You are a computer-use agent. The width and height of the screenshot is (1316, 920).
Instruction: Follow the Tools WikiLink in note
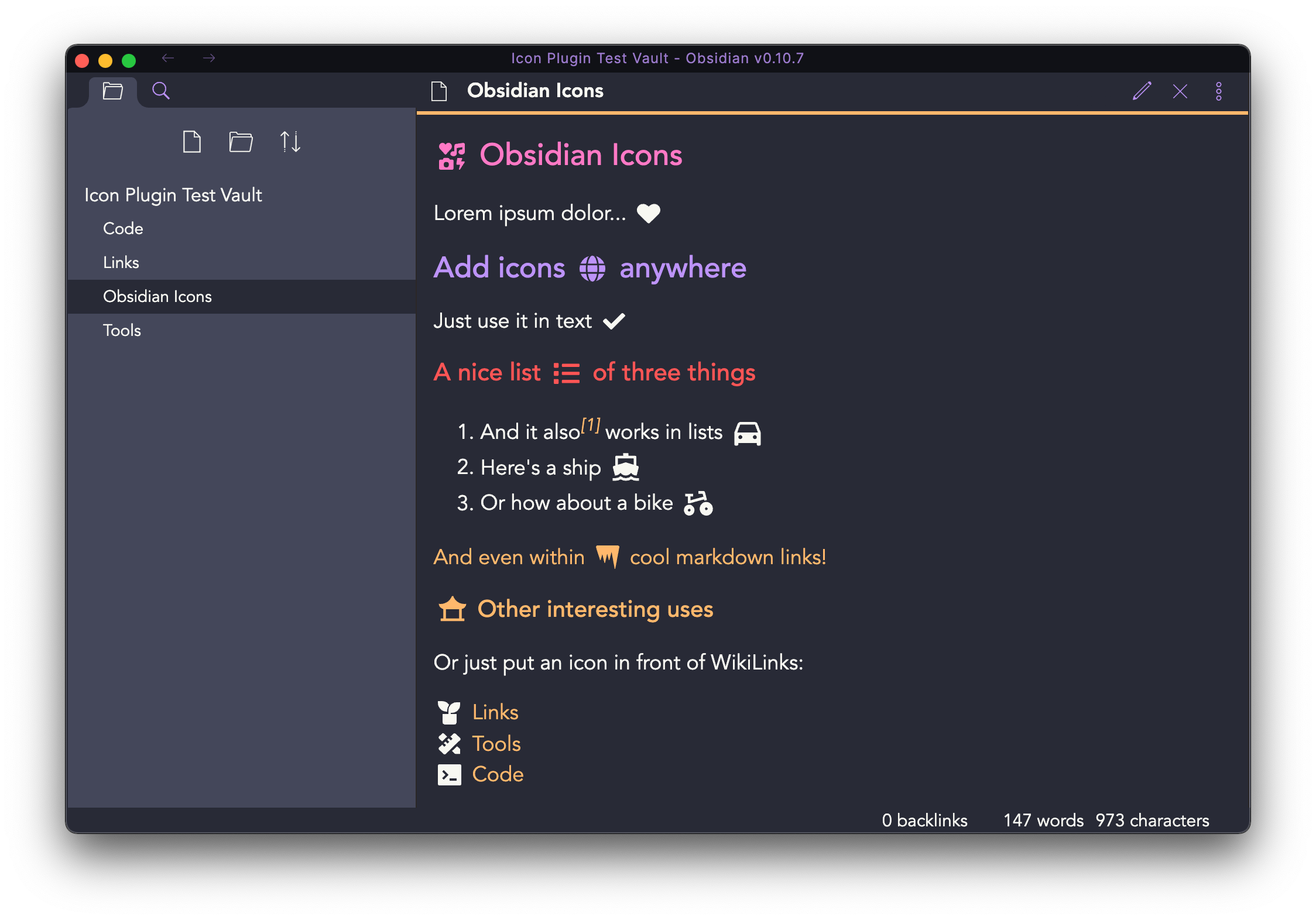pyautogui.click(x=496, y=744)
